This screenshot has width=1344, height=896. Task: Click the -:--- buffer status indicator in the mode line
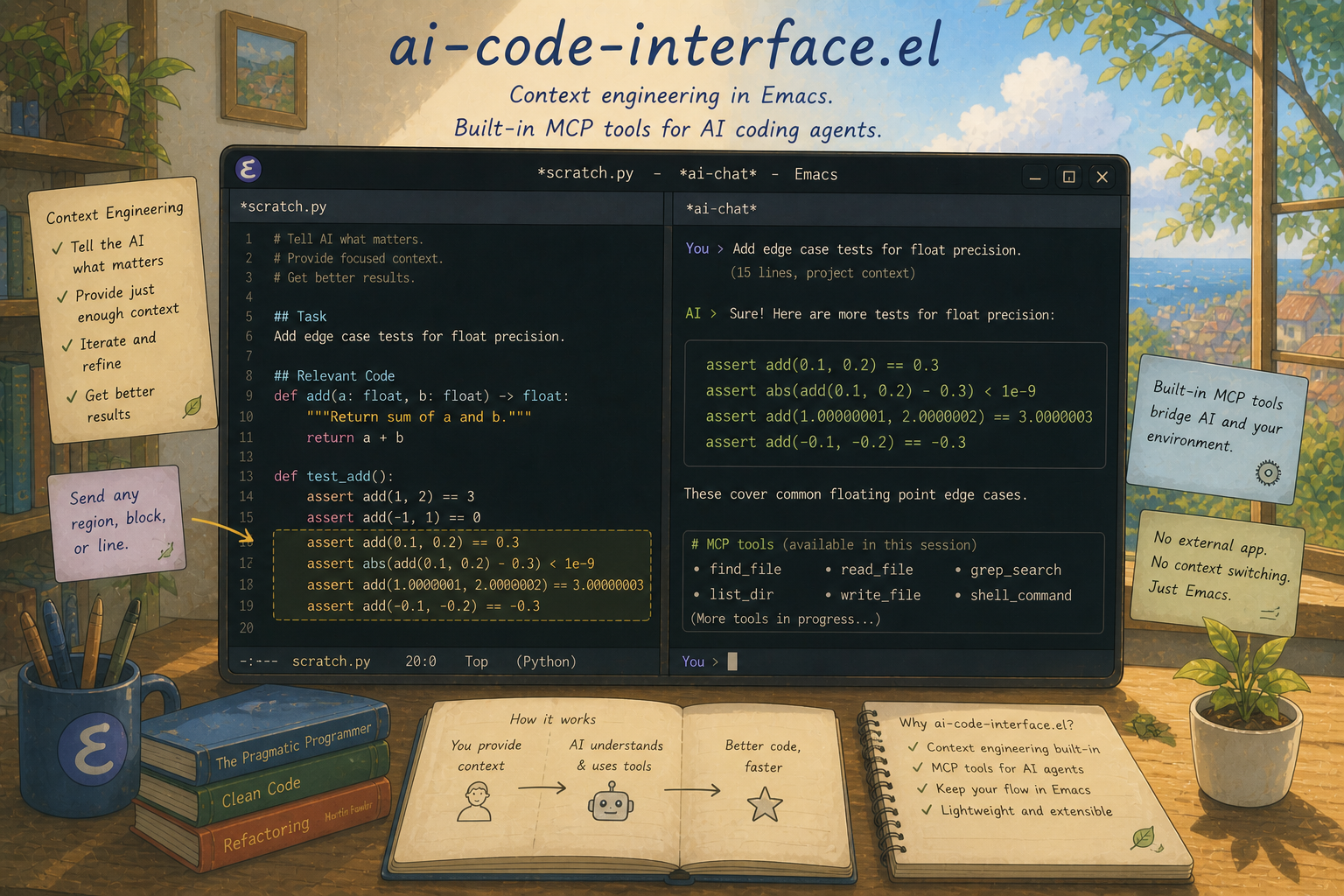pyautogui.click(x=258, y=661)
